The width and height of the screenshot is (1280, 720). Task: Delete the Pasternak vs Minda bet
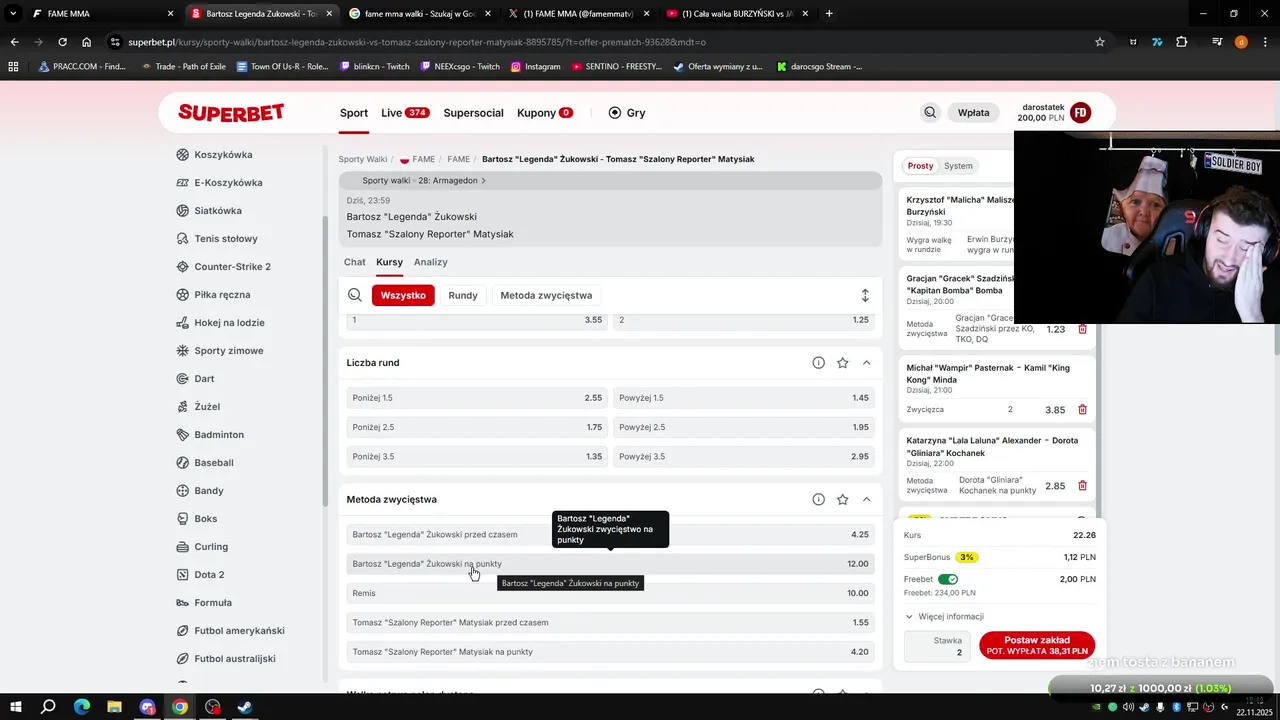[1082, 410]
